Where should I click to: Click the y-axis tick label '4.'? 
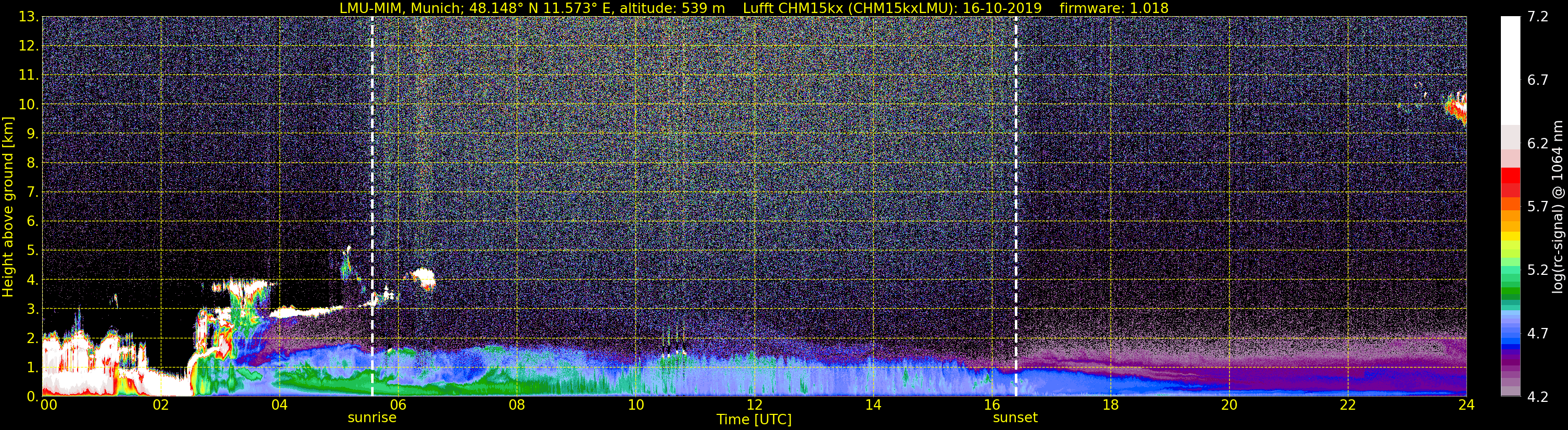[x=32, y=280]
